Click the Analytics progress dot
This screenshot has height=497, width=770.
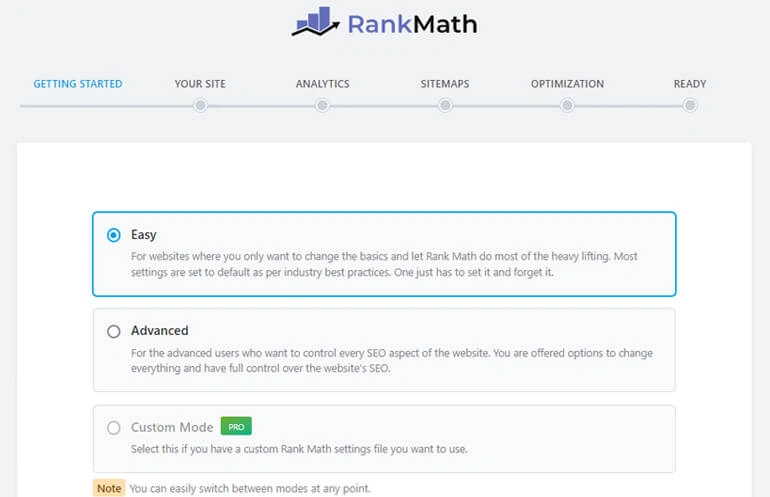click(322, 105)
